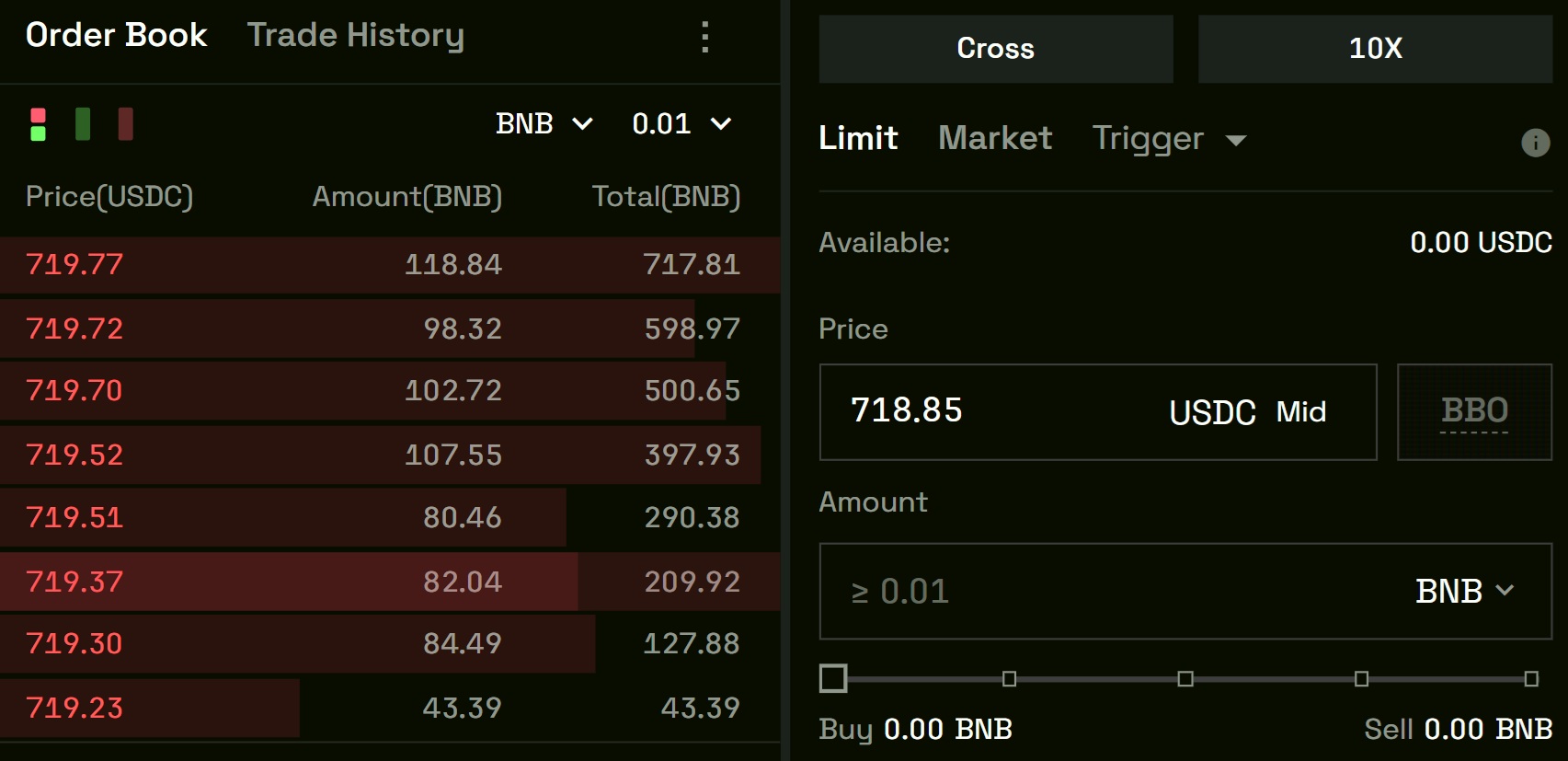The height and width of the screenshot is (761, 1568).
Task: Click the order type info icon
Action: point(1535,143)
